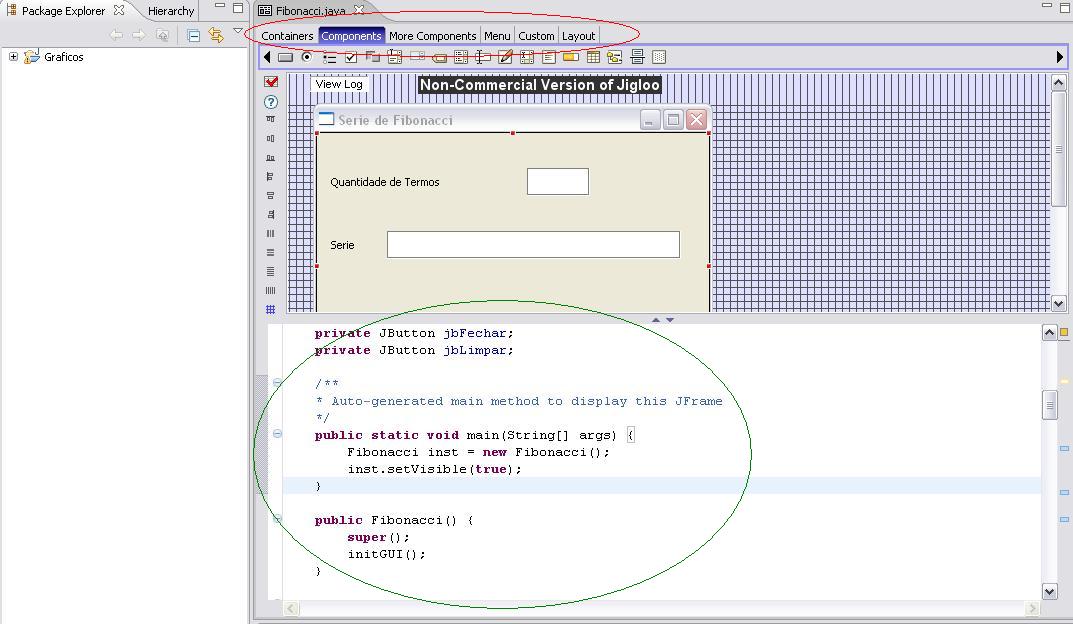The width and height of the screenshot is (1073, 624).
Task: Select the JTree component from the palette
Action: coord(614,58)
